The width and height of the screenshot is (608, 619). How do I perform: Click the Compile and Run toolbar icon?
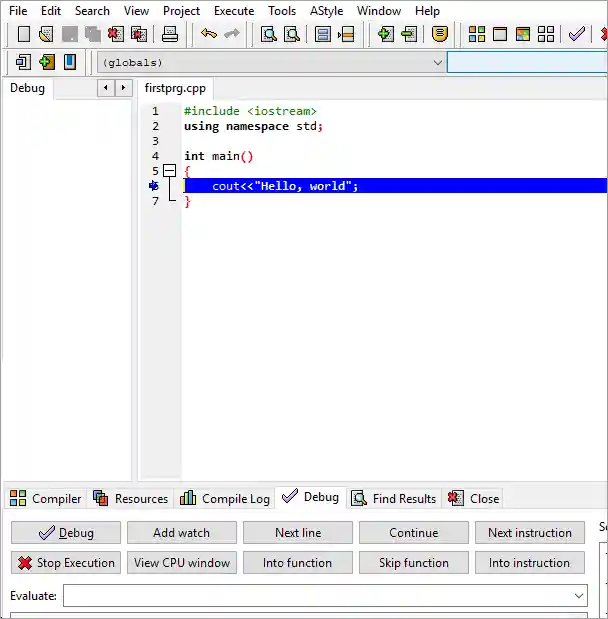523,34
